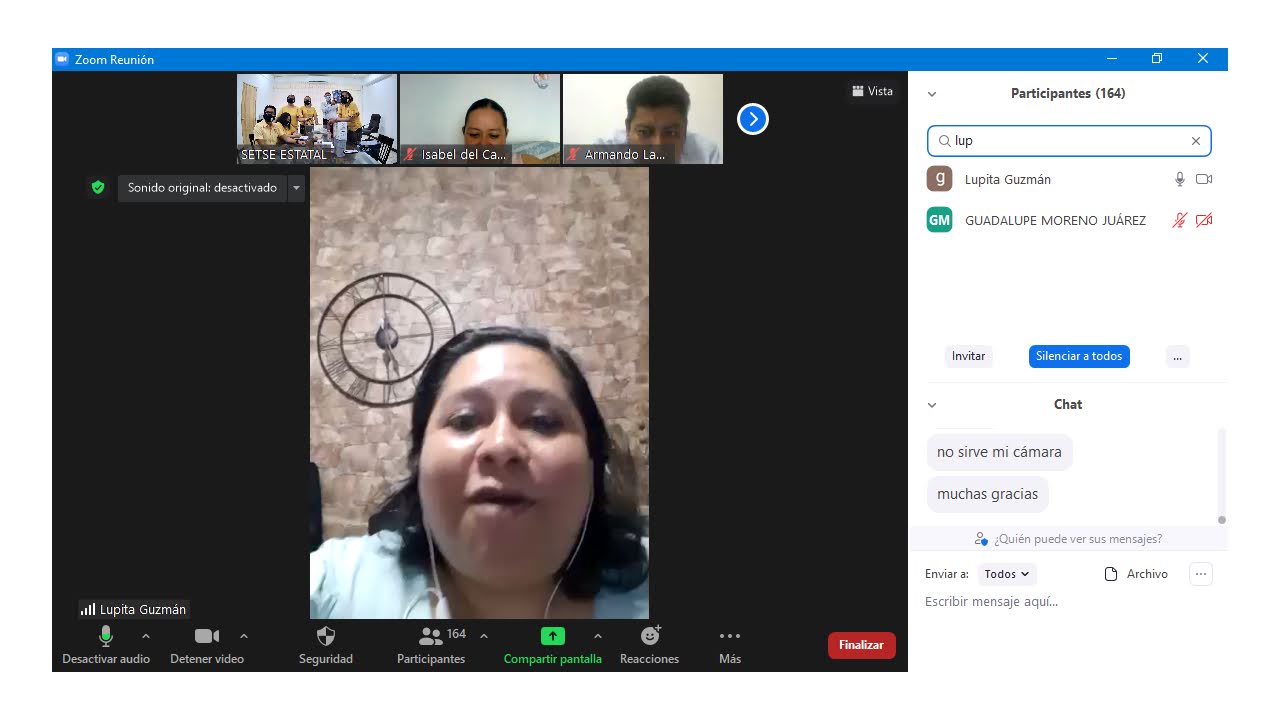Click Lupita Guzmán microphone icon in participants list
Screen dimensions: 1280x720
tap(1180, 179)
